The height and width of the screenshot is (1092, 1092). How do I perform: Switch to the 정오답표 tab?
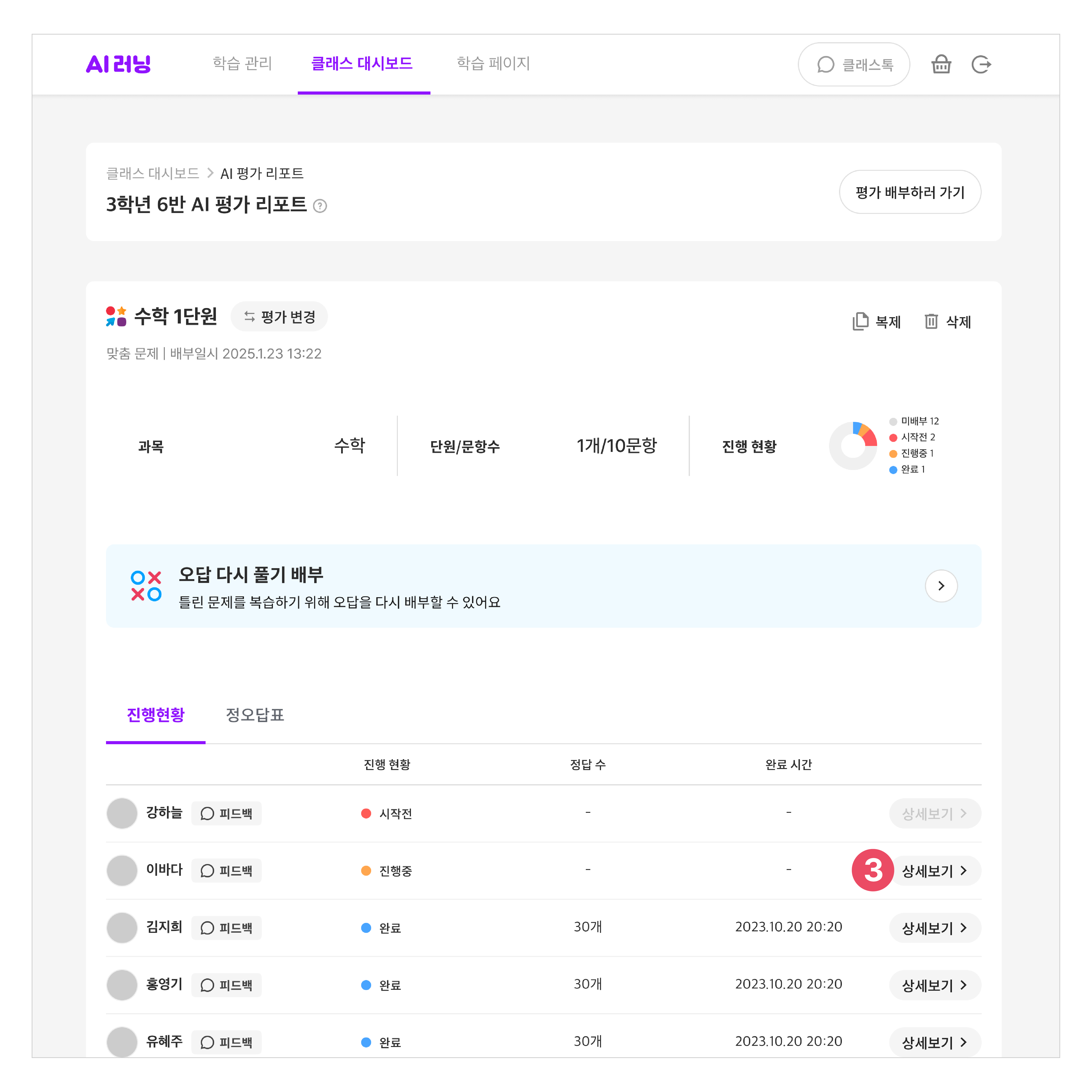coord(255,715)
